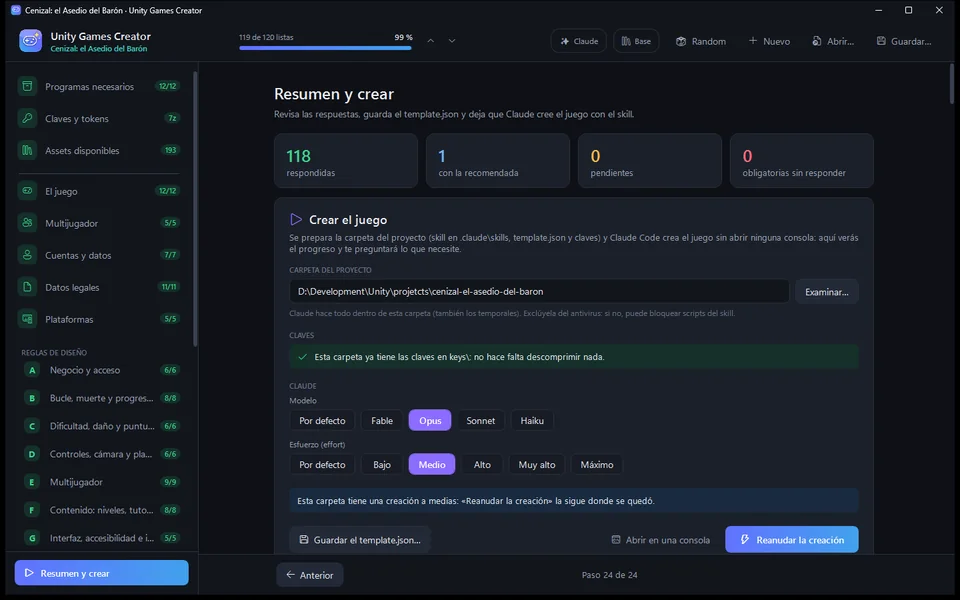This screenshot has height=600, width=960.
Task: Click the Plataformas devices icon
Action: 27,319
